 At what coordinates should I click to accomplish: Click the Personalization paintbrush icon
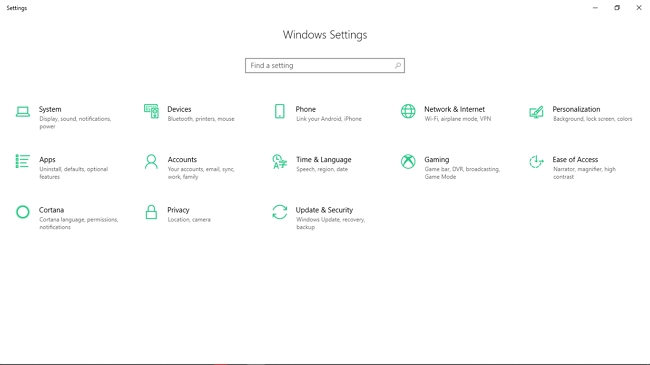pyautogui.click(x=536, y=112)
